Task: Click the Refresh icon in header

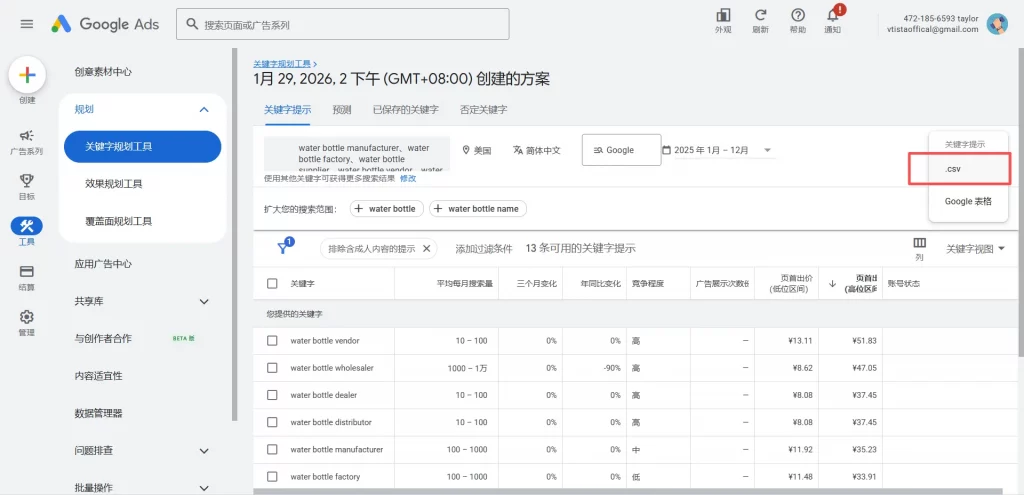Action: point(761,16)
